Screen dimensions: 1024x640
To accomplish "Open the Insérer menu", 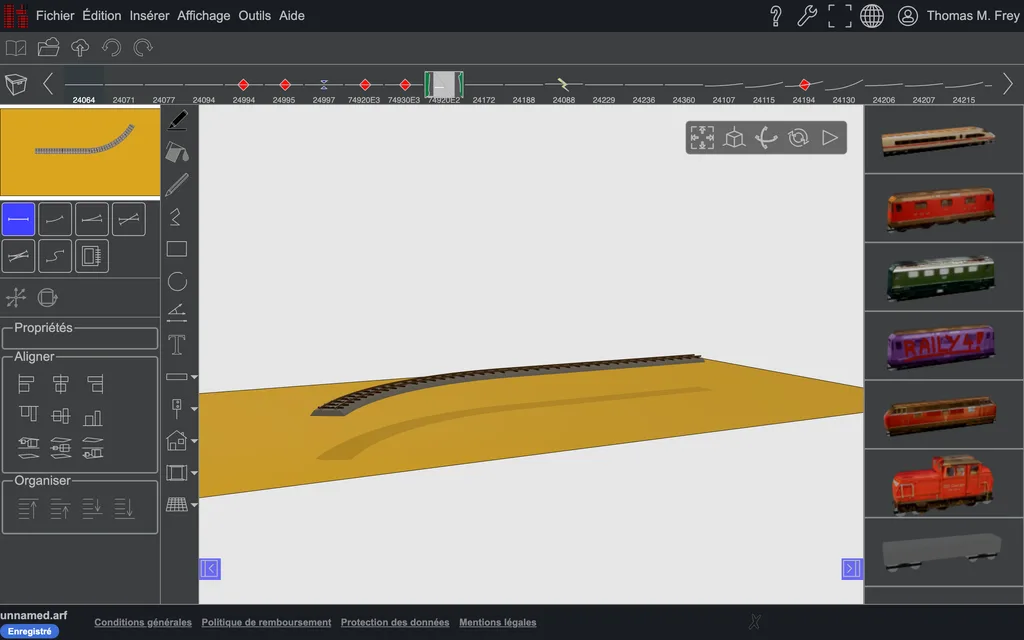I will coord(149,16).
